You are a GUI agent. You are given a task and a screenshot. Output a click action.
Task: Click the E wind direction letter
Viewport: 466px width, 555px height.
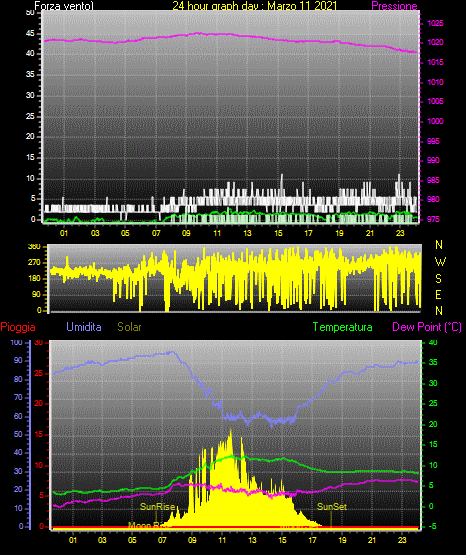[x=438, y=294]
